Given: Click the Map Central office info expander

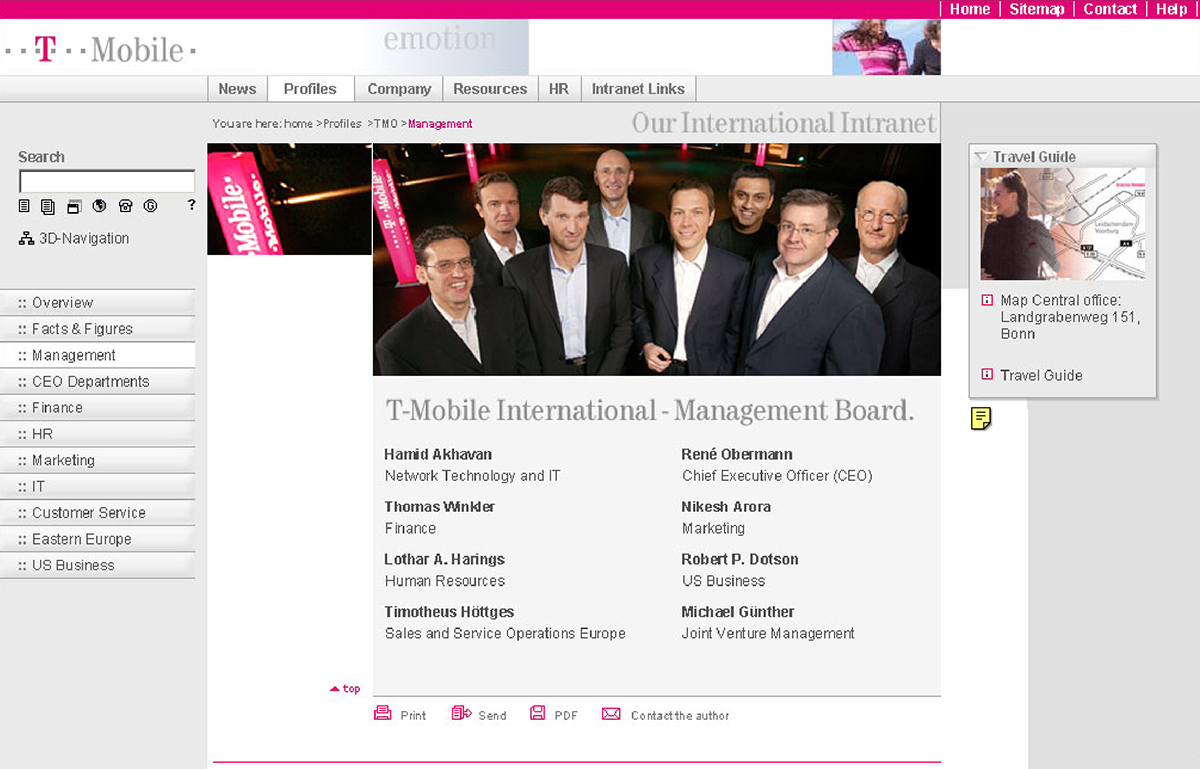Looking at the screenshot, I should (x=988, y=300).
